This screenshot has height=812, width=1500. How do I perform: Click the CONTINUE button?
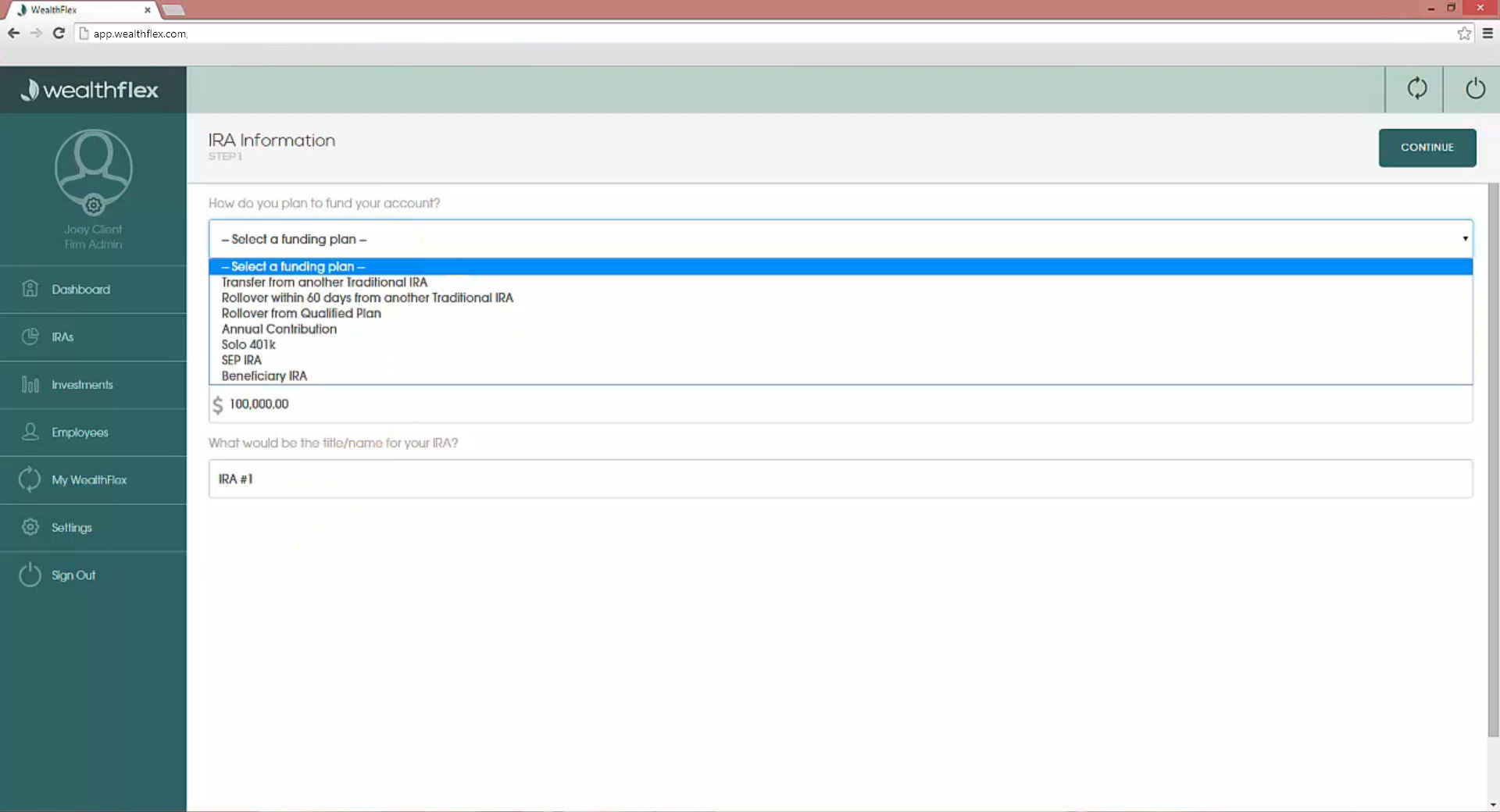[x=1427, y=148]
